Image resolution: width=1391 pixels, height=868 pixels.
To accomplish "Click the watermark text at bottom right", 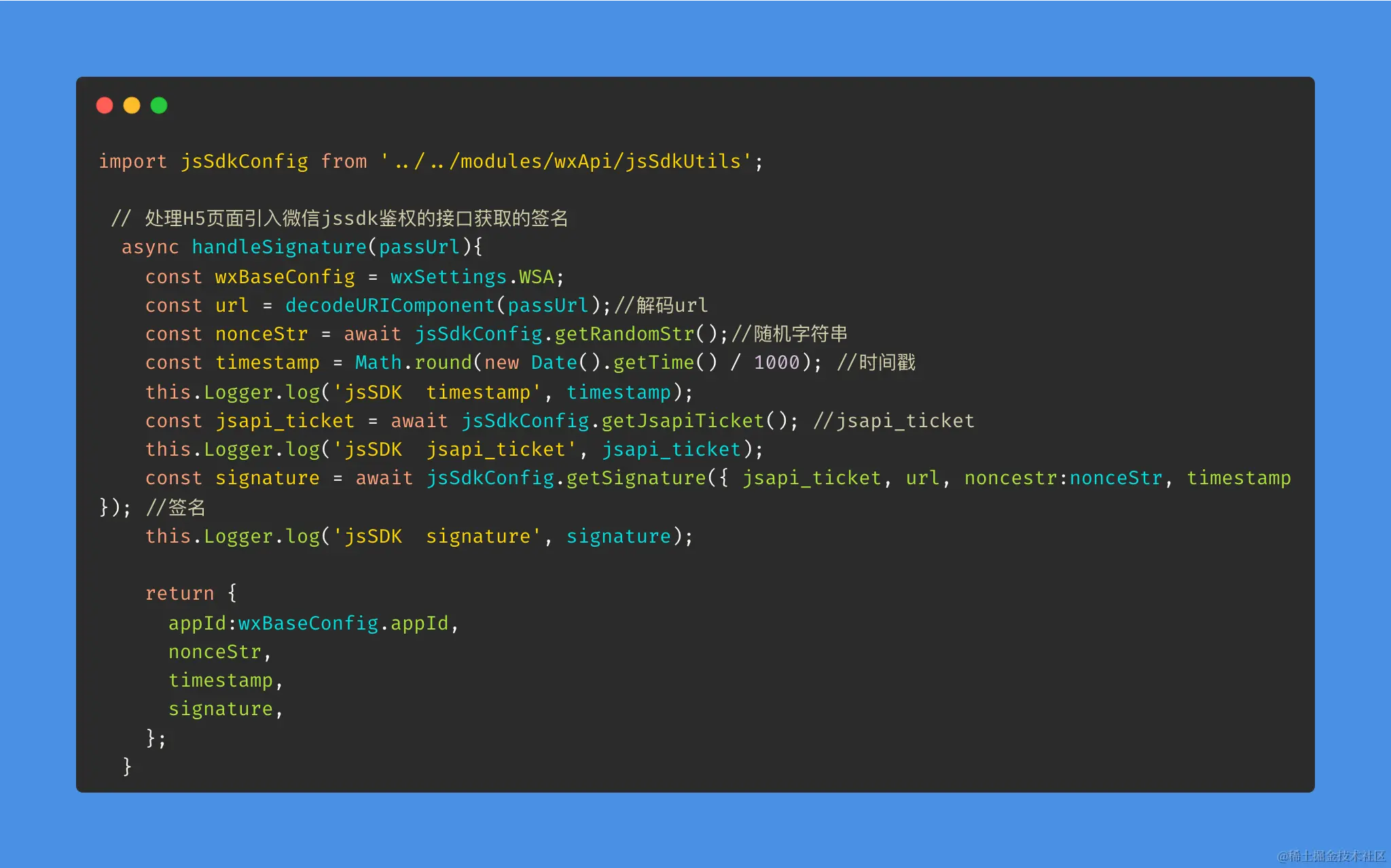I will click(1331, 856).
